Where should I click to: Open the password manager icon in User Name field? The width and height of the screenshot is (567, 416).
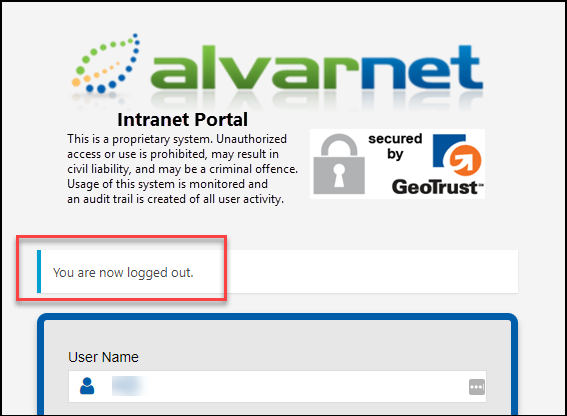tap(477, 387)
